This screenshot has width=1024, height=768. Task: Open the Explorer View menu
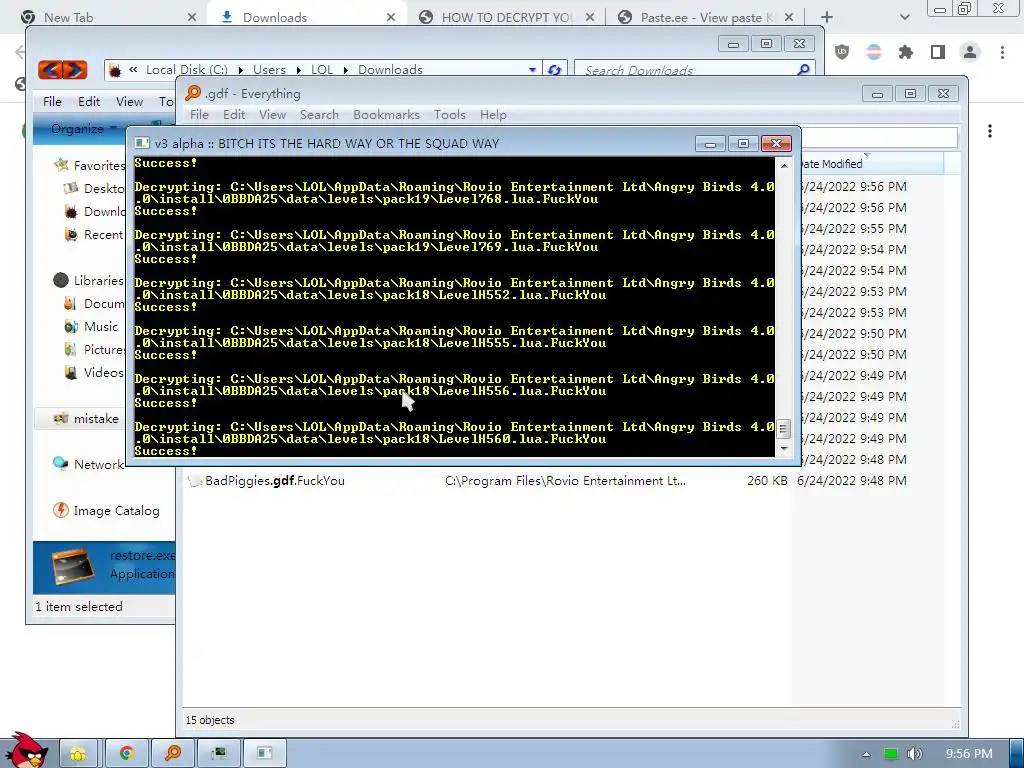click(129, 101)
